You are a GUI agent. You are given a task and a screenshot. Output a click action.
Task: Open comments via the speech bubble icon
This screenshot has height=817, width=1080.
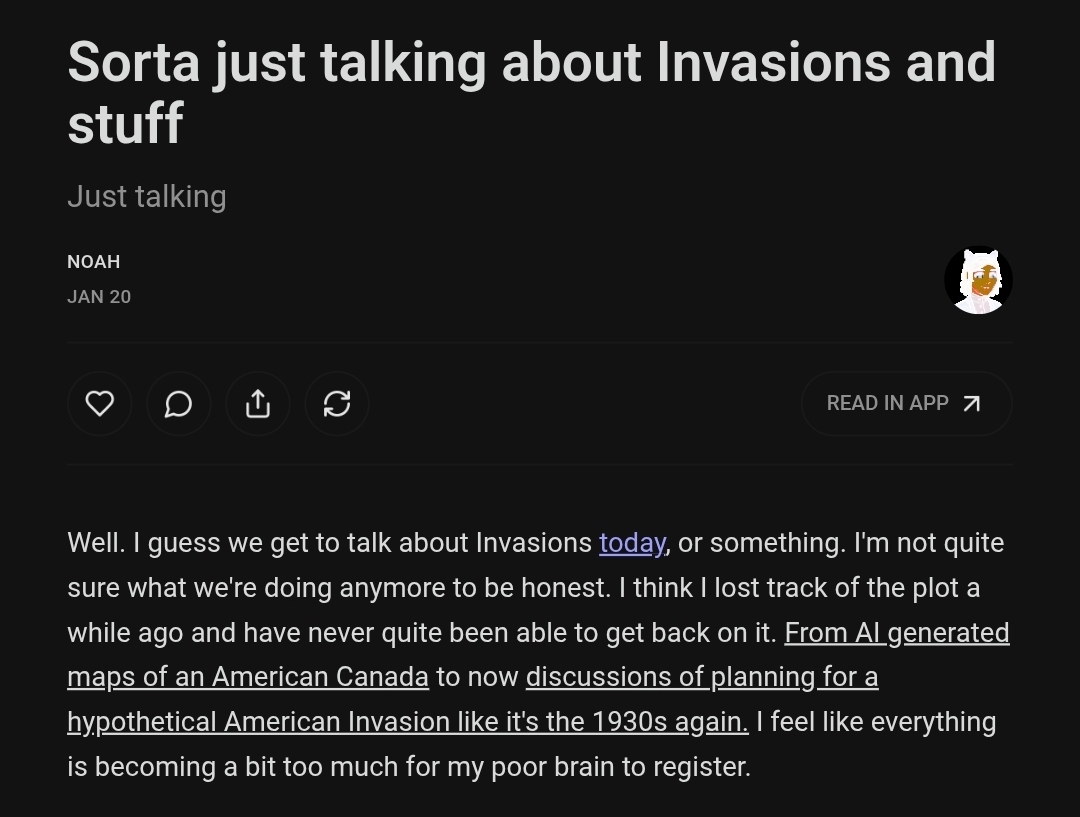178,403
